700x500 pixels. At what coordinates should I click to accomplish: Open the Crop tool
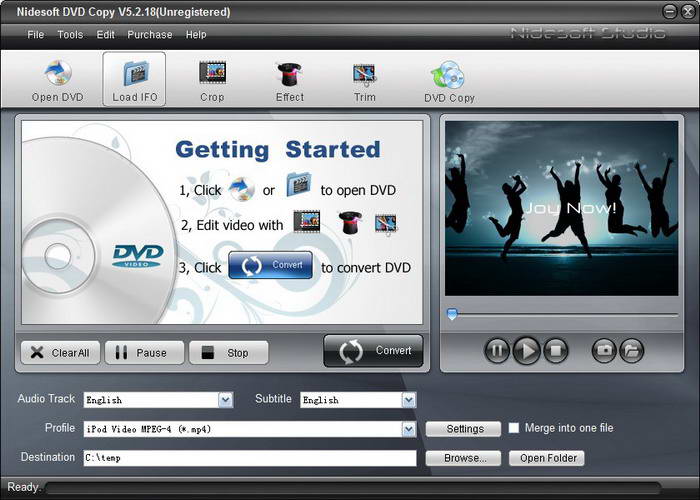(x=212, y=80)
